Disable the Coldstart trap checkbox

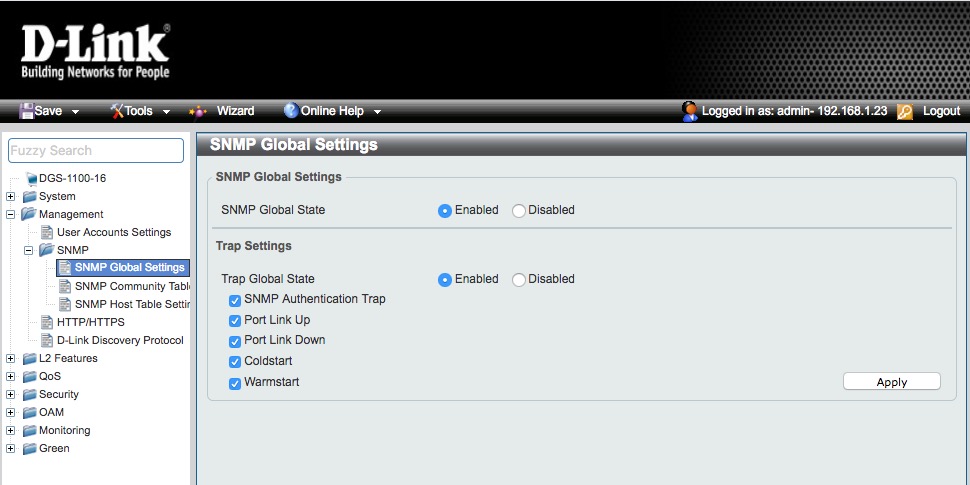point(235,362)
